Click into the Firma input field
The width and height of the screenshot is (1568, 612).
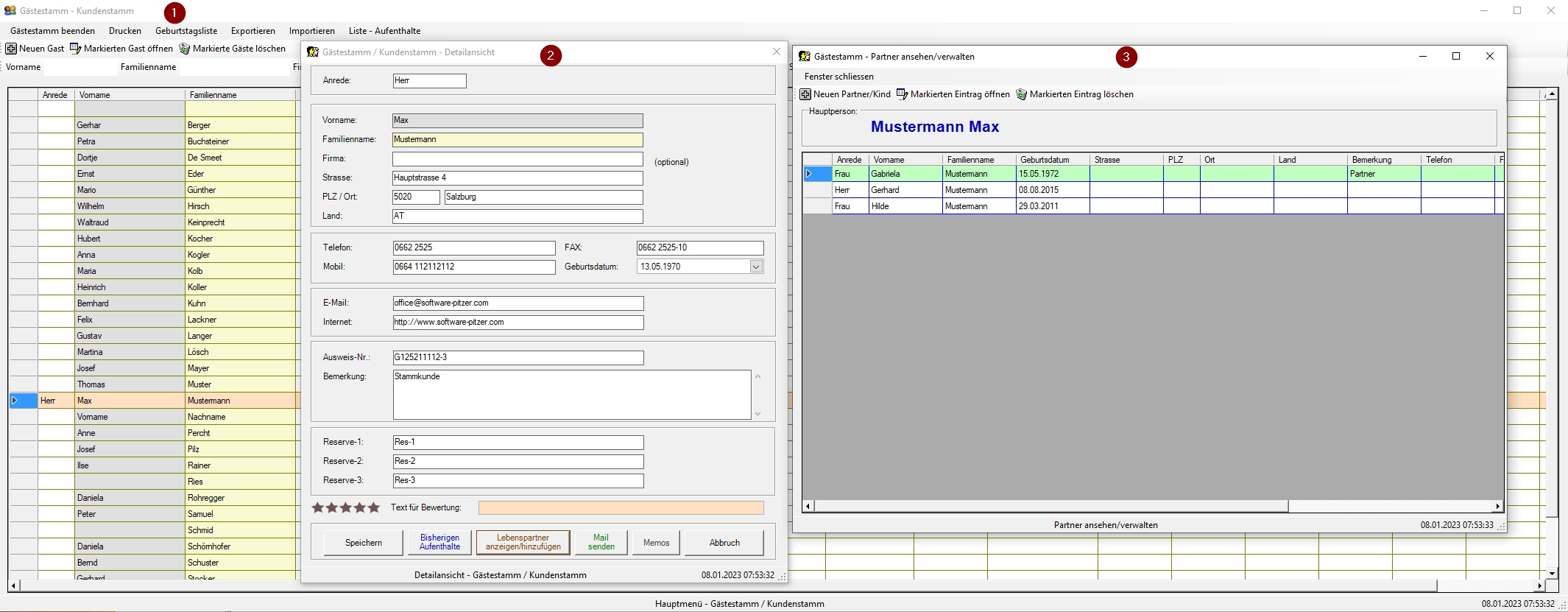click(x=518, y=159)
